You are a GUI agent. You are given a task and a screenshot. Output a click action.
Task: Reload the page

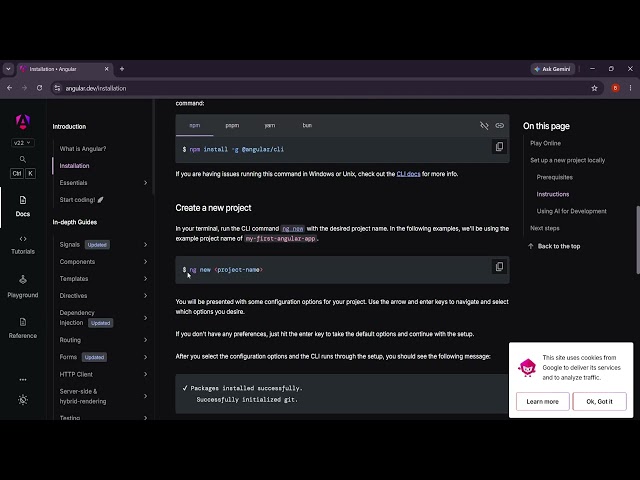pyautogui.click(x=39, y=88)
